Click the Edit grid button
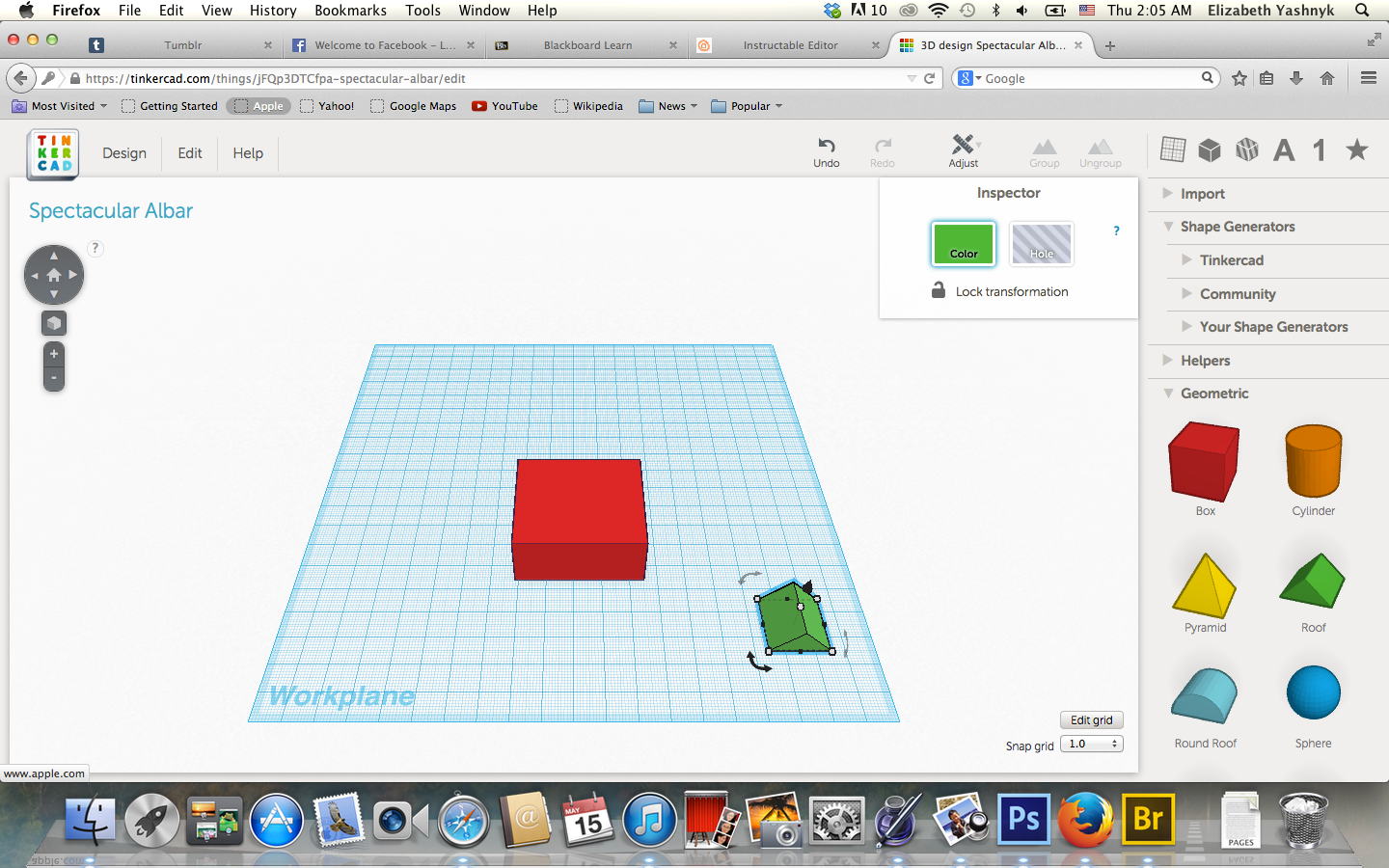Screen dimensions: 1389x868 pyautogui.click(x=1091, y=719)
